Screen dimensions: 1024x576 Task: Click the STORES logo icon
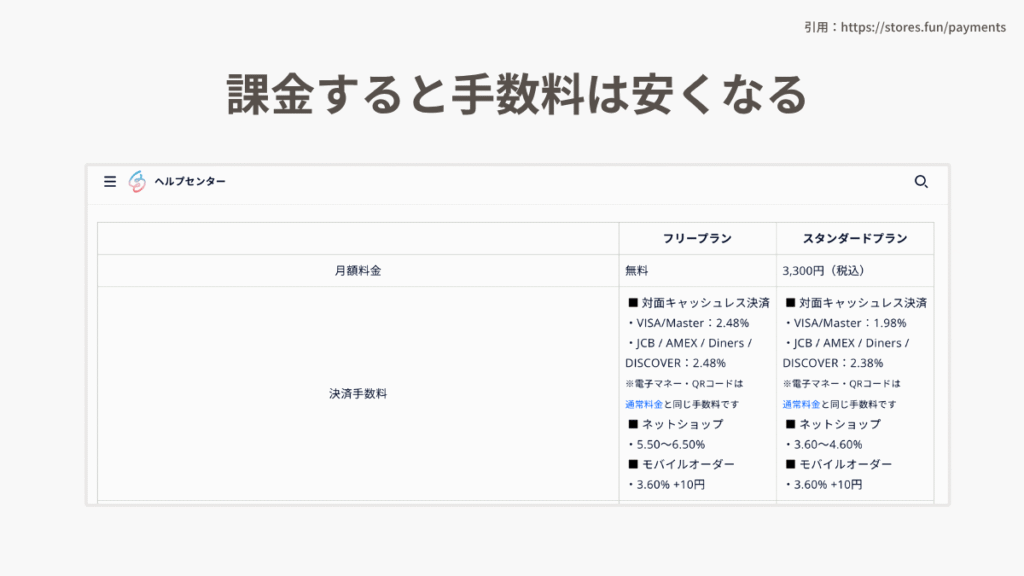tap(137, 181)
